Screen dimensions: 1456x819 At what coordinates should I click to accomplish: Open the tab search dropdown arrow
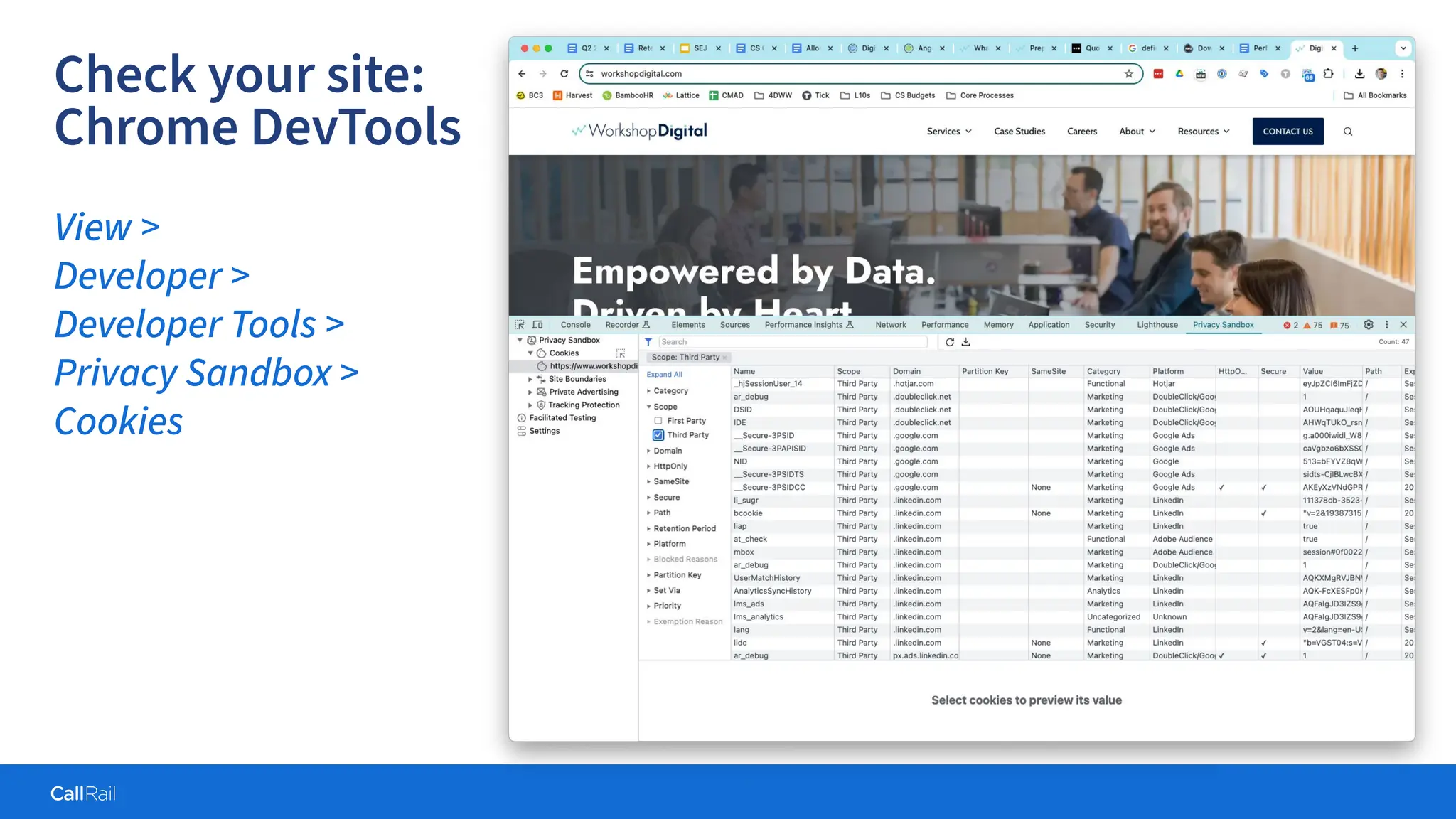1403,48
